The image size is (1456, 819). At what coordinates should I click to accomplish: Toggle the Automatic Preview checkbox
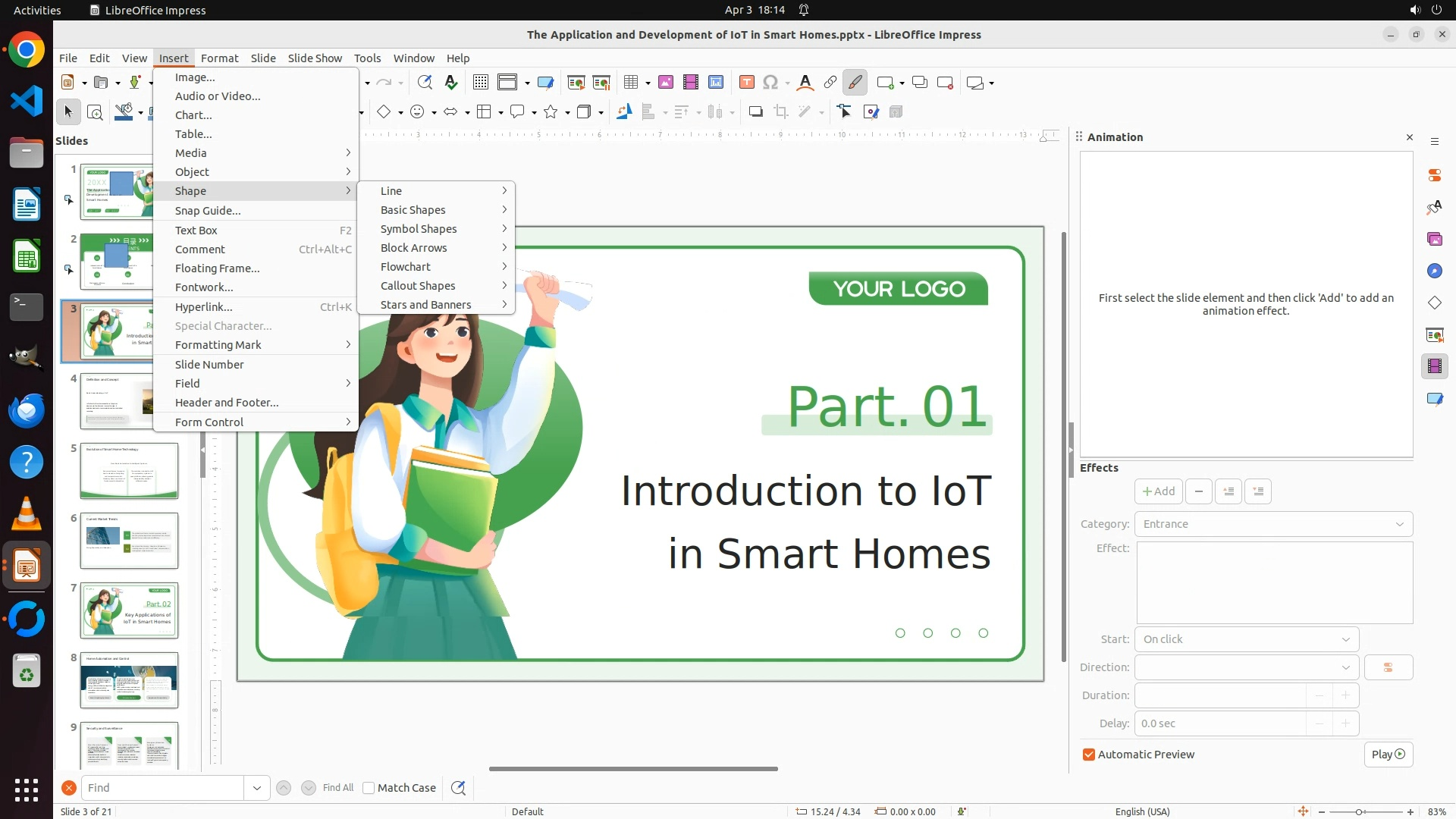click(1089, 755)
